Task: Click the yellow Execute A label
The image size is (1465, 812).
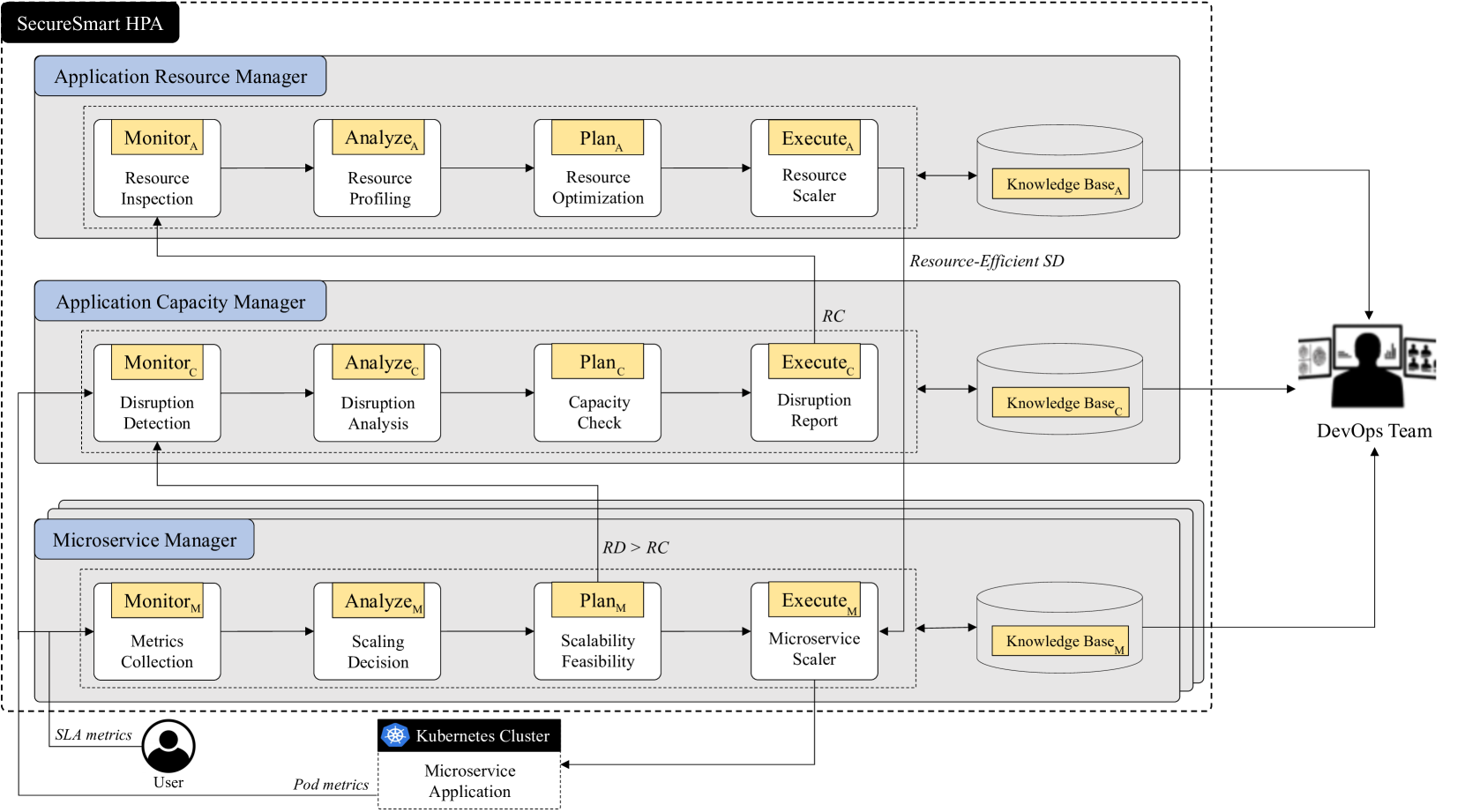Action: pyautogui.click(x=815, y=138)
